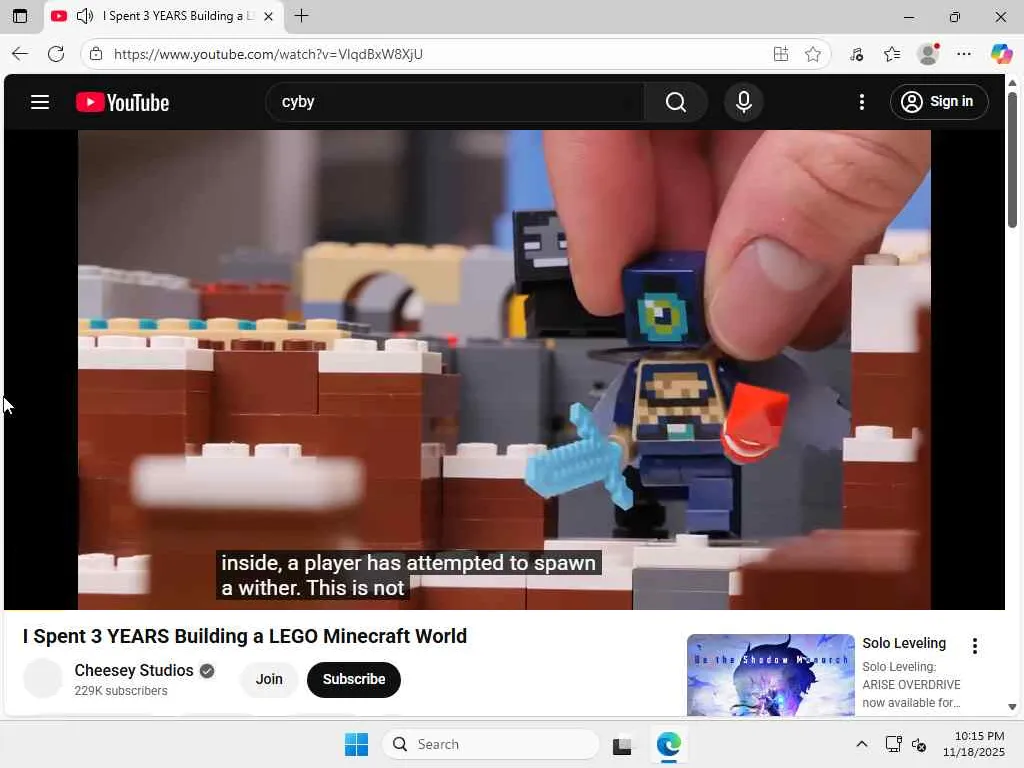Click the 'ARISE OVERDRIVE' ad description text
1024x768 pixels.
pos(911,684)
